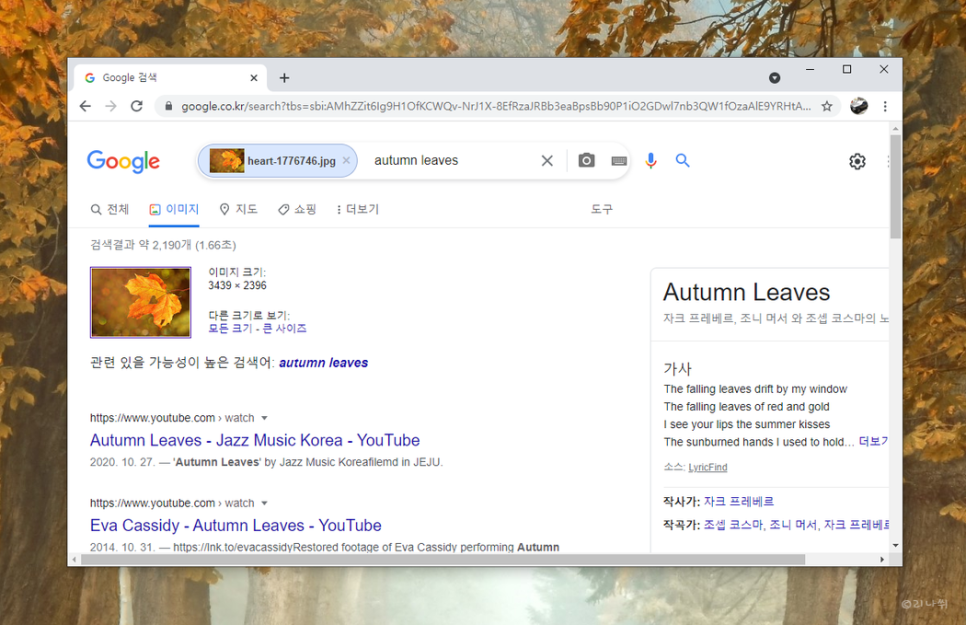Open the composer 조니 머서 link

tap(793, 525)
